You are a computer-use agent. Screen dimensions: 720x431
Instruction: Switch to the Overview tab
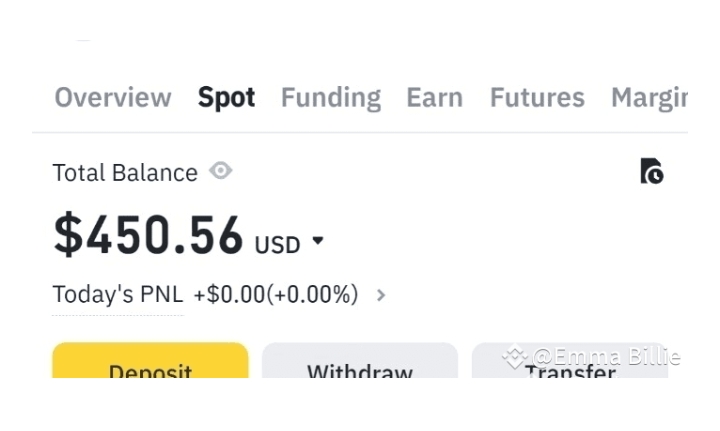[x=113, y=98]
